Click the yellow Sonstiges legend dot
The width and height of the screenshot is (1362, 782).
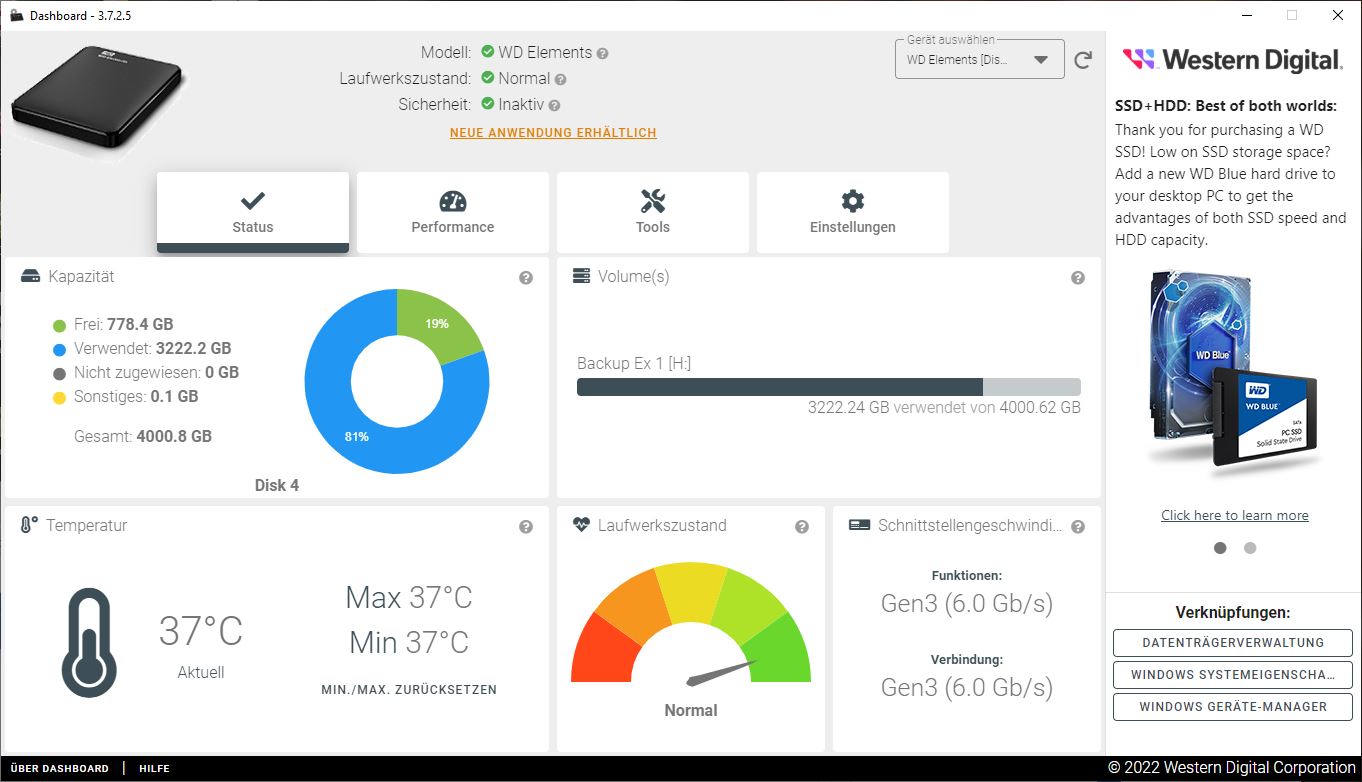click(59, 397)
